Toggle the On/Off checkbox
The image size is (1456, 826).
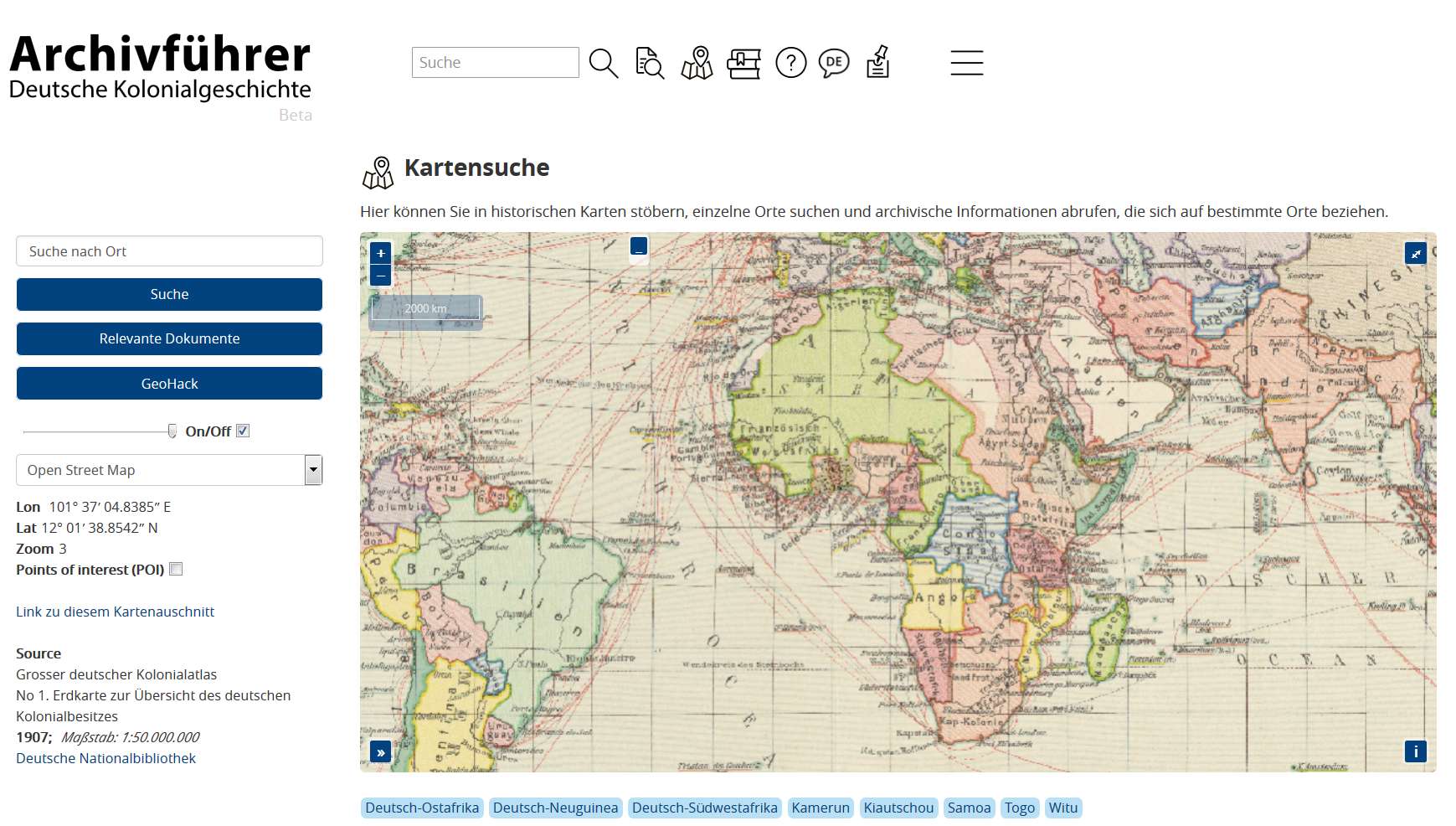coord(243,431)
